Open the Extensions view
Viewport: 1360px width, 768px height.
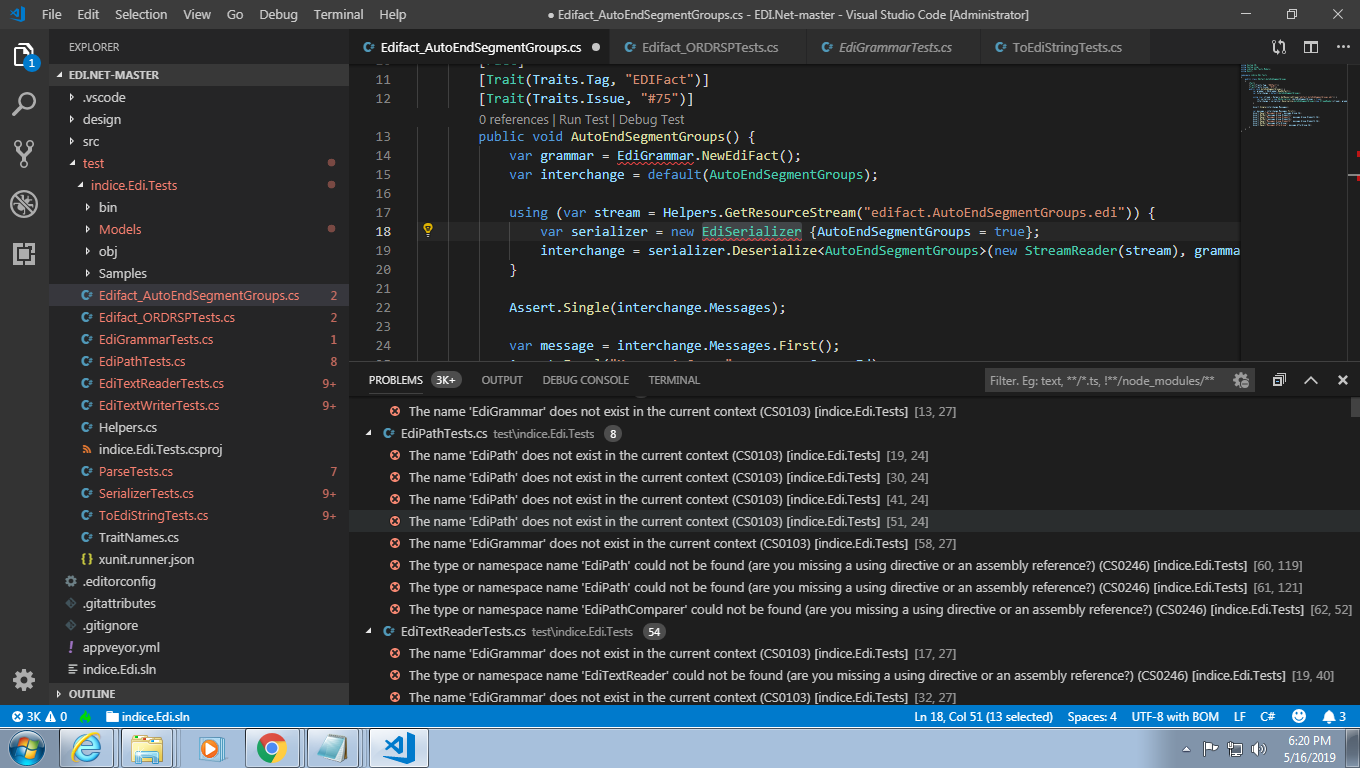[x=24, y=253]
